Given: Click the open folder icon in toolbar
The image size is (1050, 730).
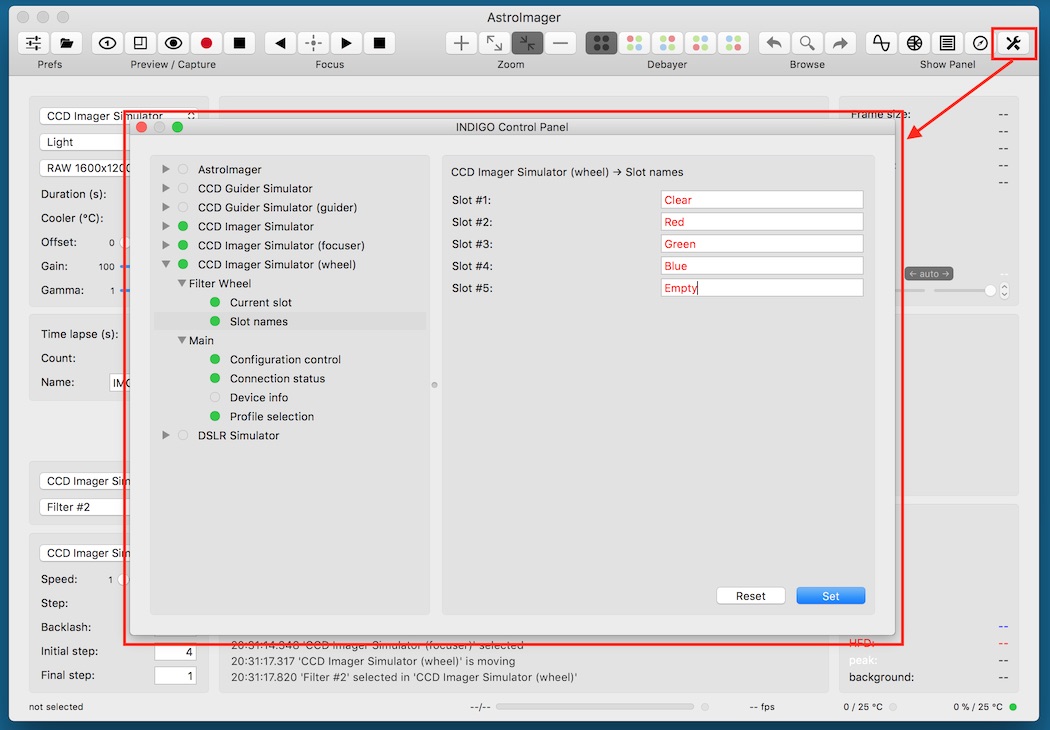Looking at the screenshot, I should [x=66, y=44].
